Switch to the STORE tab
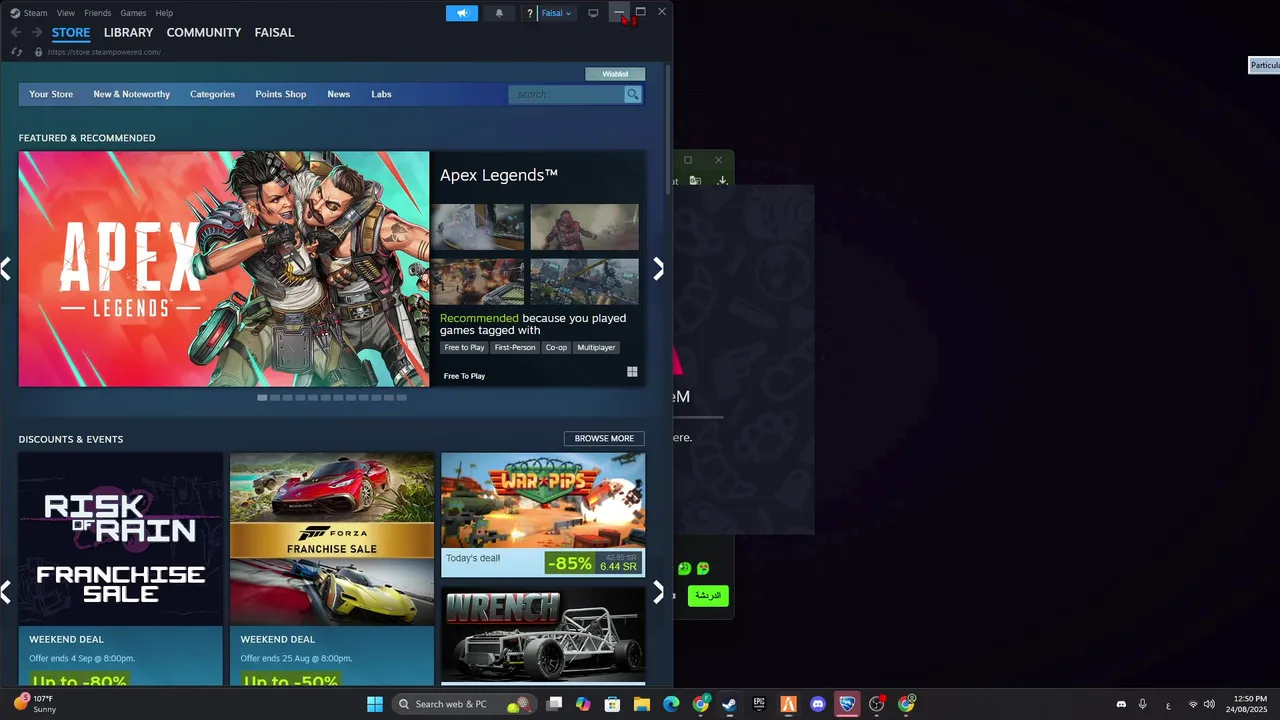The height and width of the screenshot is (720, 1280). (x=71, y=32)
